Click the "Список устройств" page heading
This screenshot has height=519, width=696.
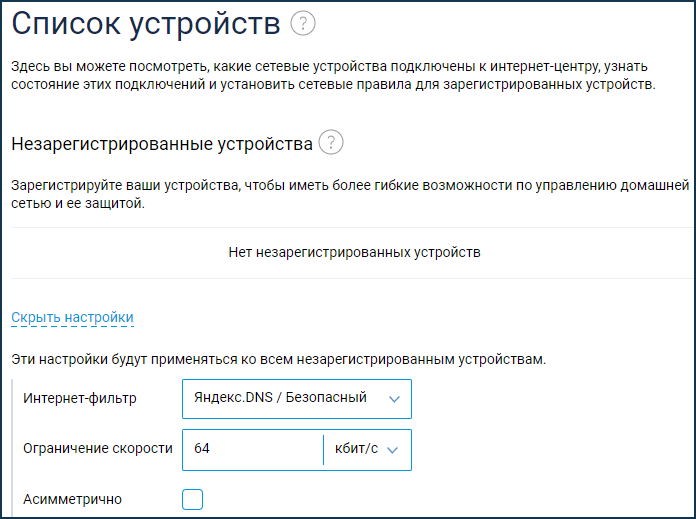pos(147,24)
